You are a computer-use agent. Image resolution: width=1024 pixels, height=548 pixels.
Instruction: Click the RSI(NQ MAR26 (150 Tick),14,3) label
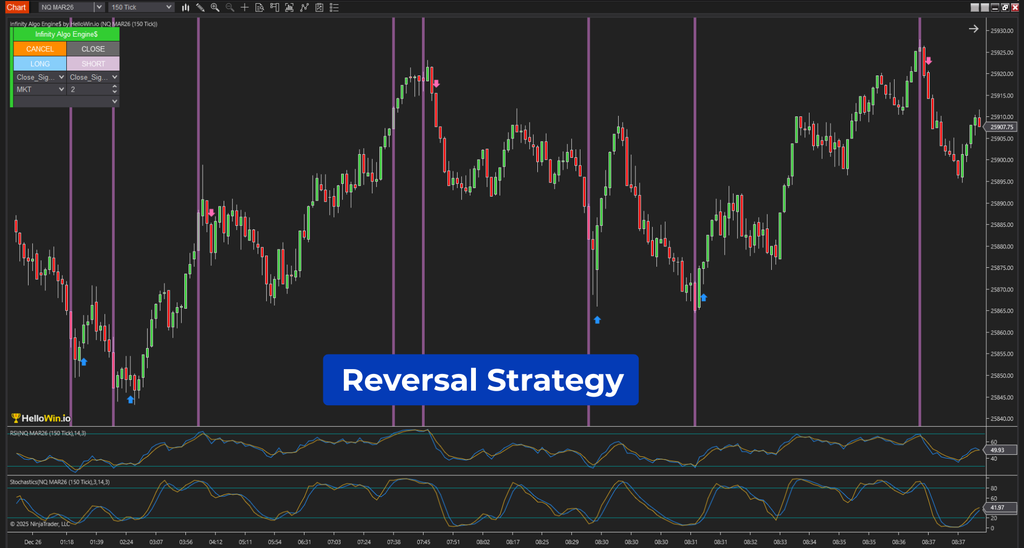pyautogui.click(x=48, y=433)
